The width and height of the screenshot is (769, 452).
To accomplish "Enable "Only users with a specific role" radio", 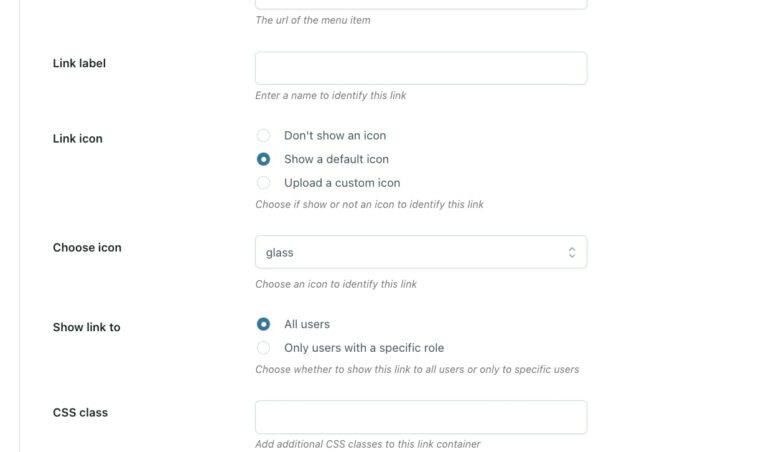I will (x=264, y=348).
